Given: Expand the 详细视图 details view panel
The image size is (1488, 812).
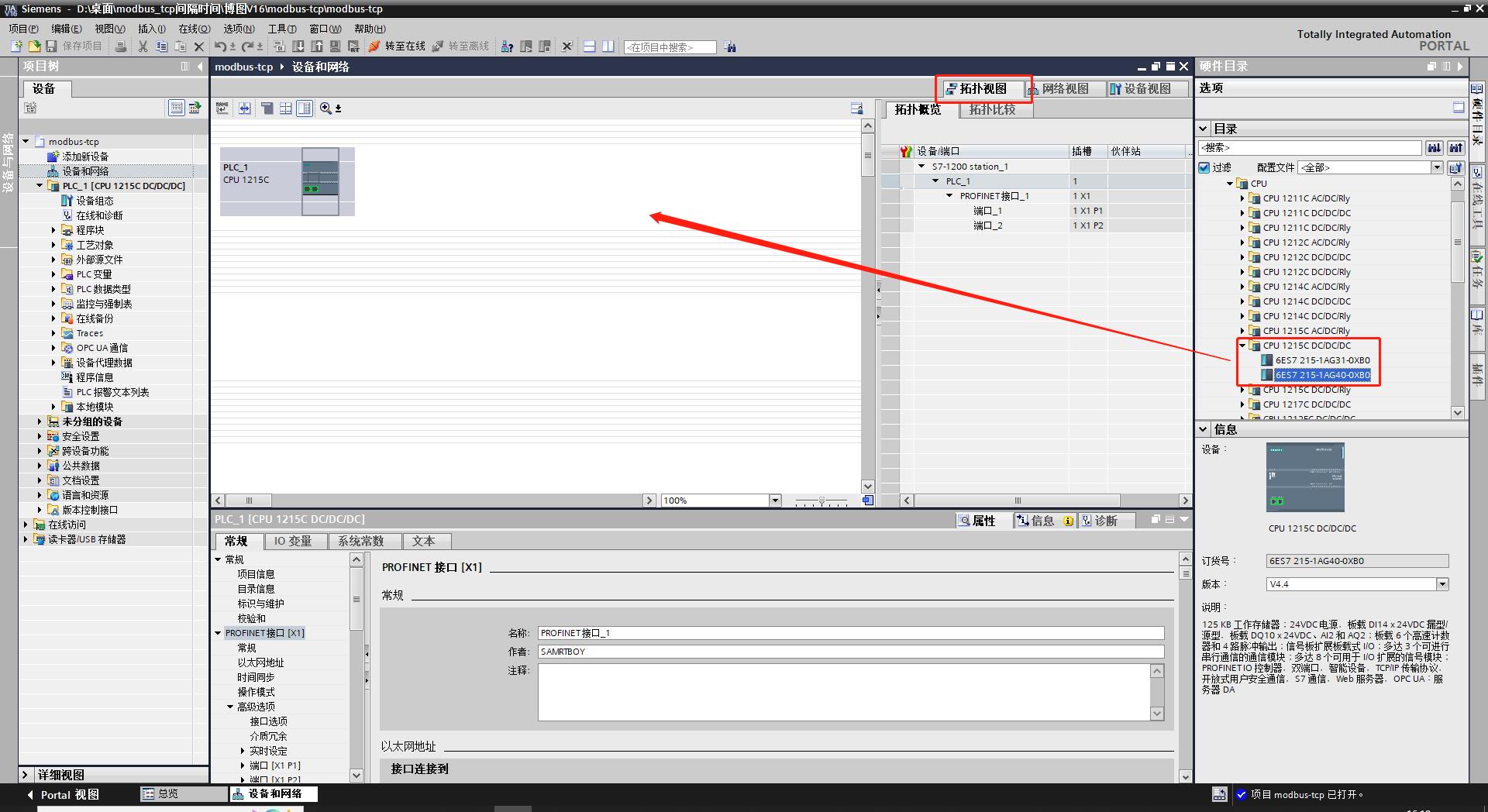Looking at the screenshot, I should coord(25,775).
